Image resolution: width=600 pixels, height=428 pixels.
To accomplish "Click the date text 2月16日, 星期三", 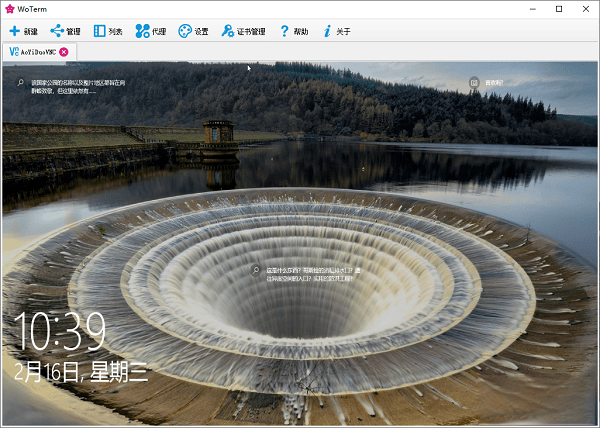I will click(x=81, y=372).
